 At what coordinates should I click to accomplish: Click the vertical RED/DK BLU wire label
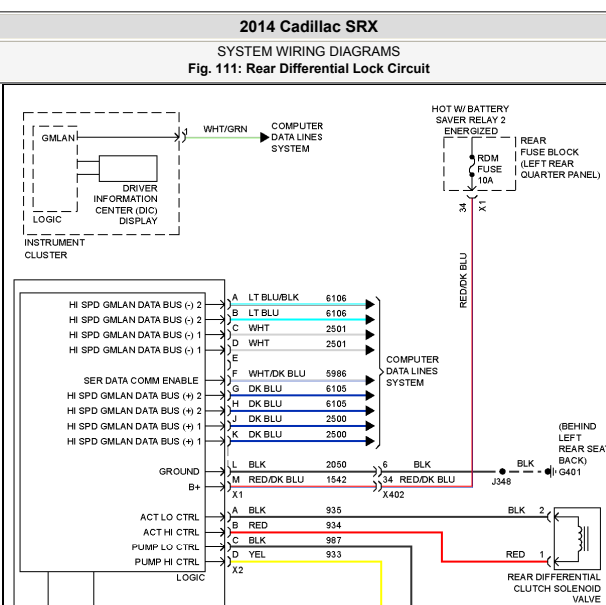click(463, 280)
